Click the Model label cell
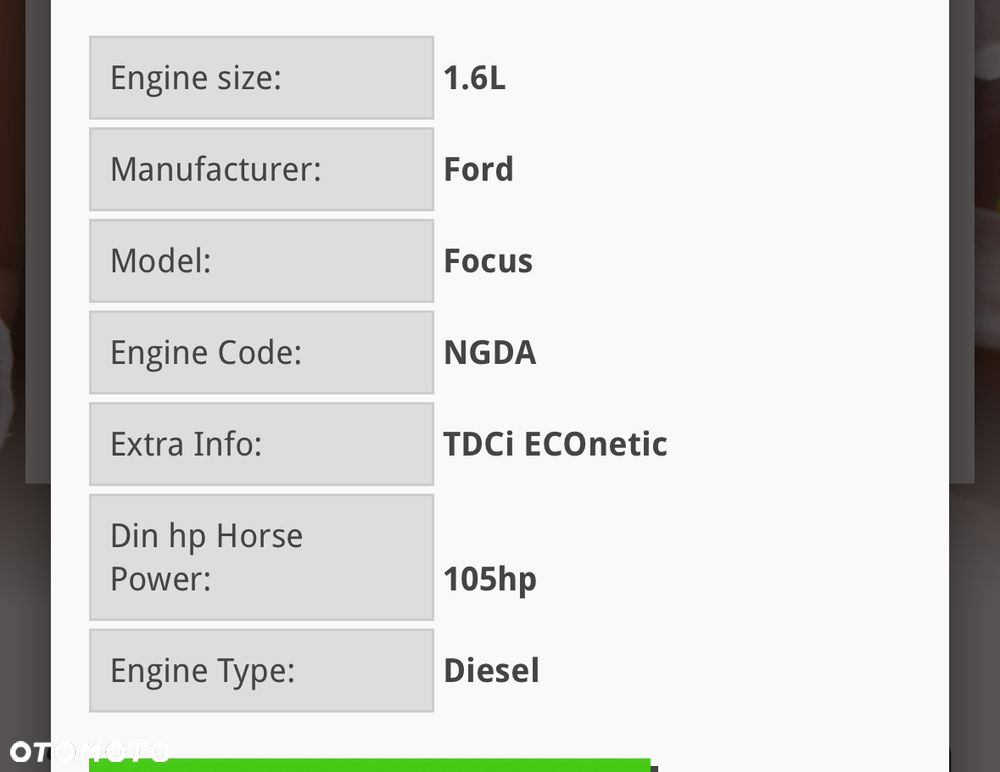 [x=261, y=261]
